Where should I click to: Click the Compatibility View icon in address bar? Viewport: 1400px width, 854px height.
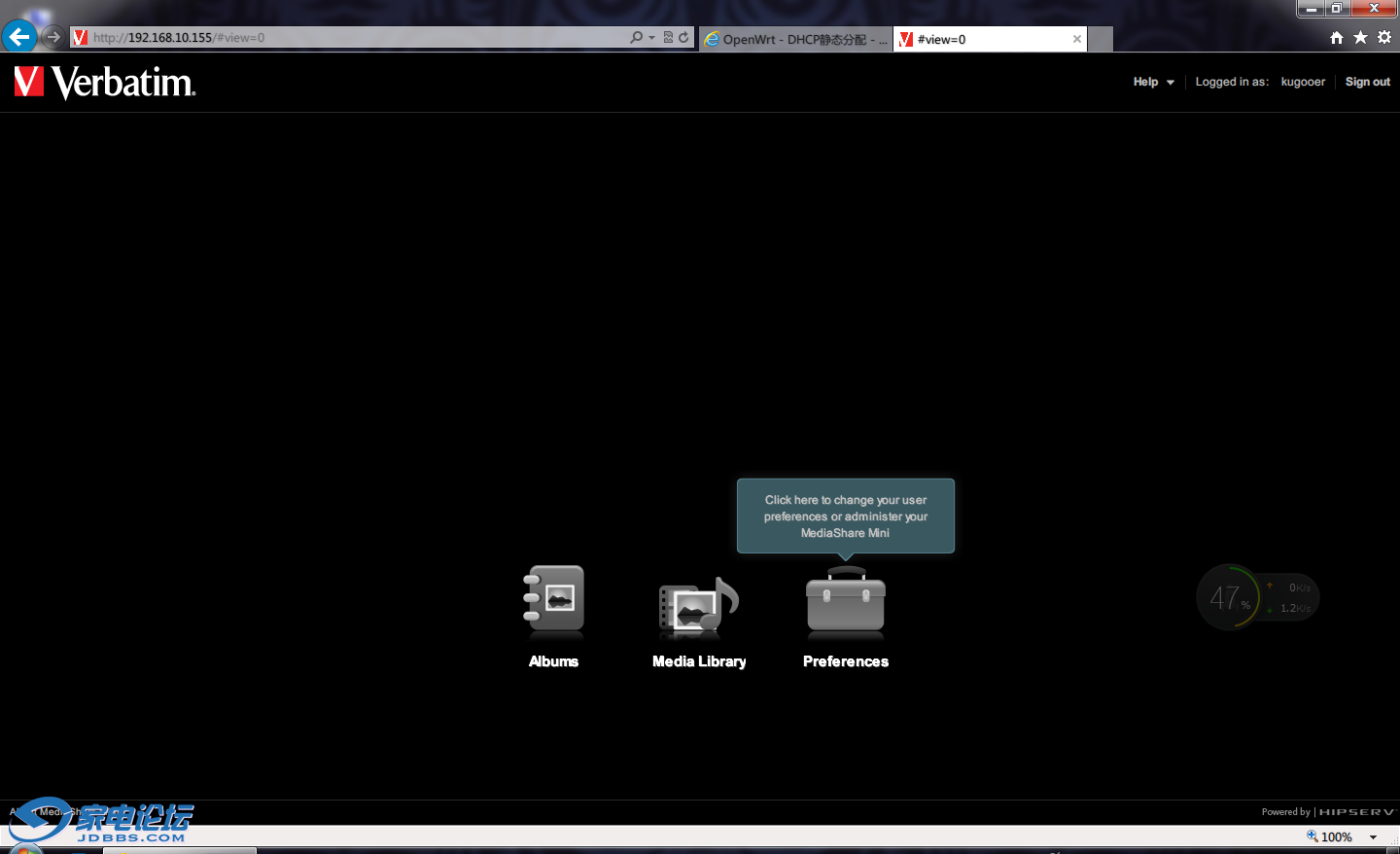point(668,37)
